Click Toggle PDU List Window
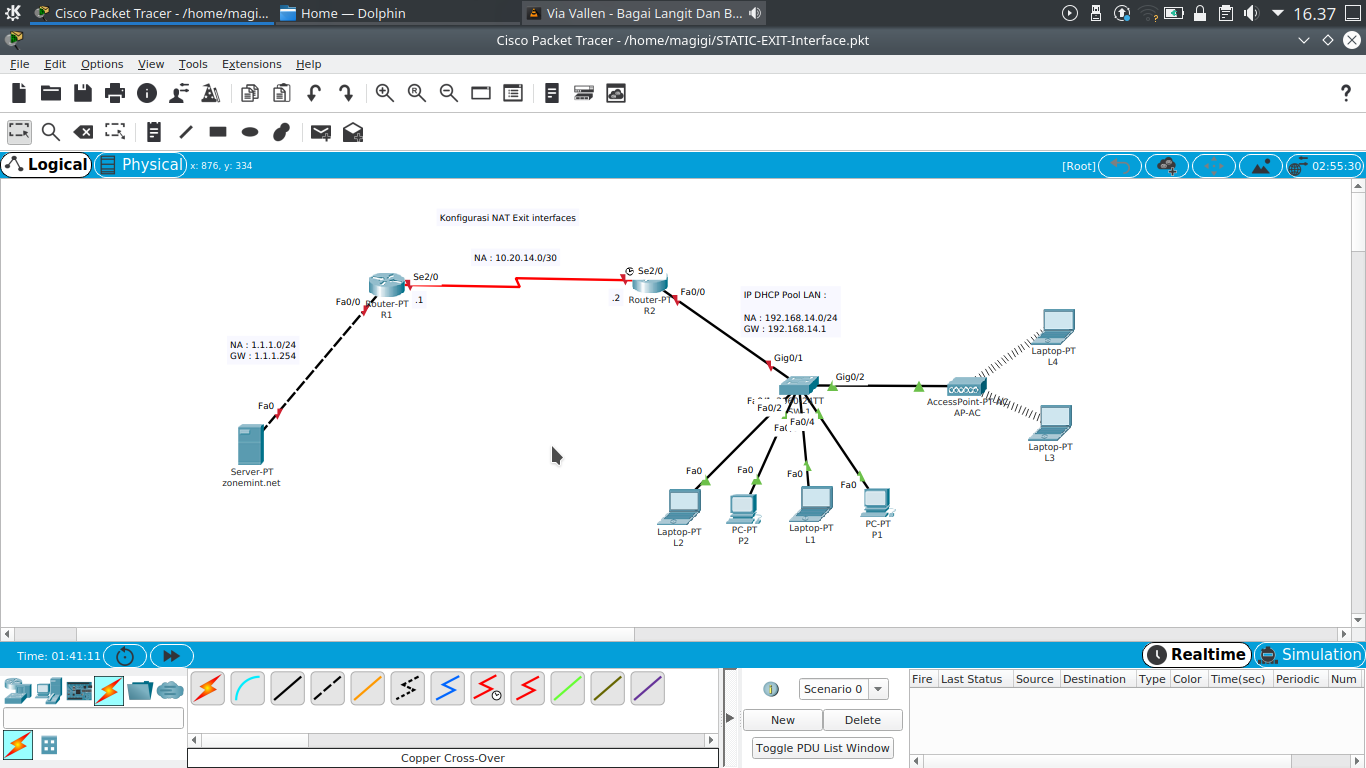1366x768 pixels. (822, 747)
